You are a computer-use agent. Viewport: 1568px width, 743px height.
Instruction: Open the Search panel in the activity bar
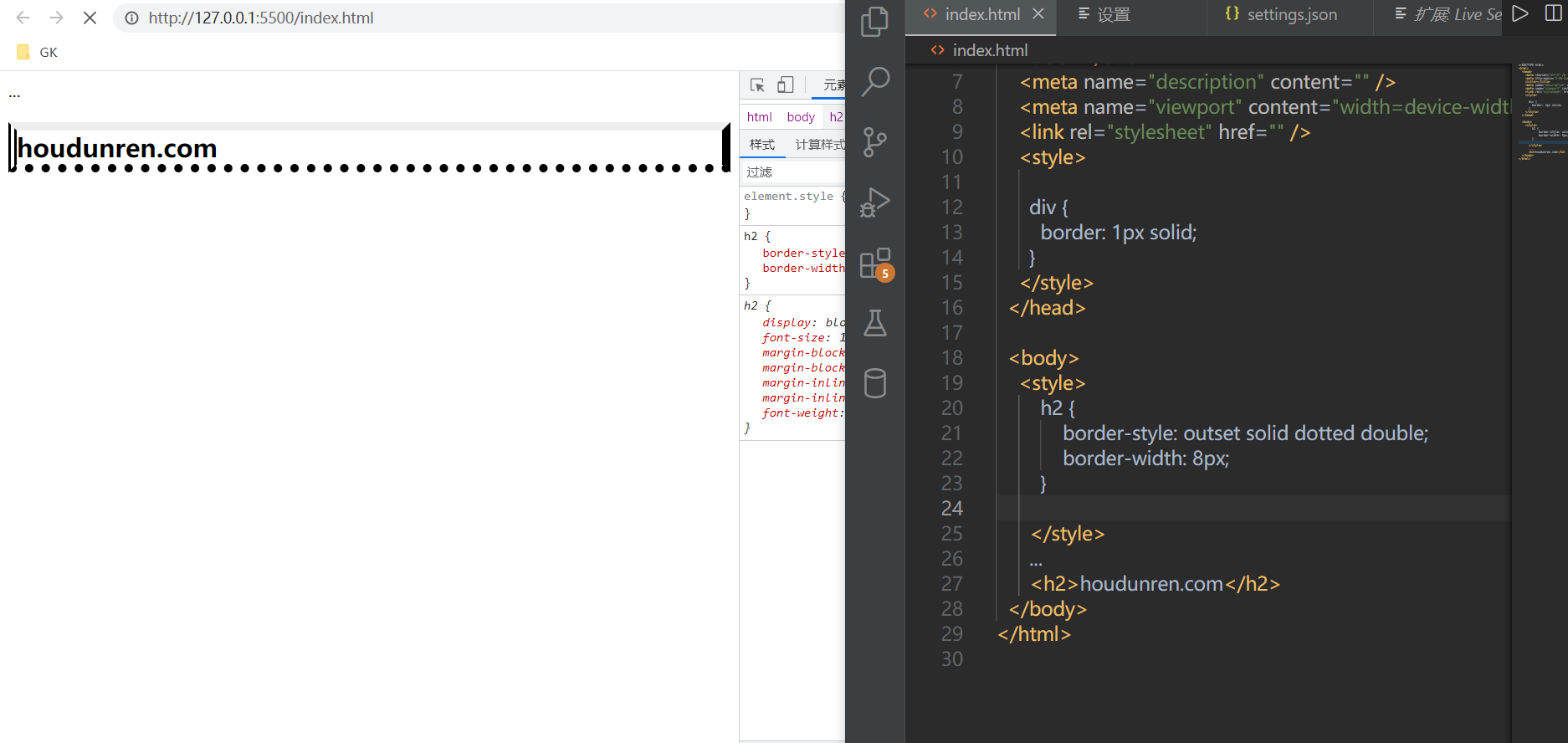pos(874,82)
